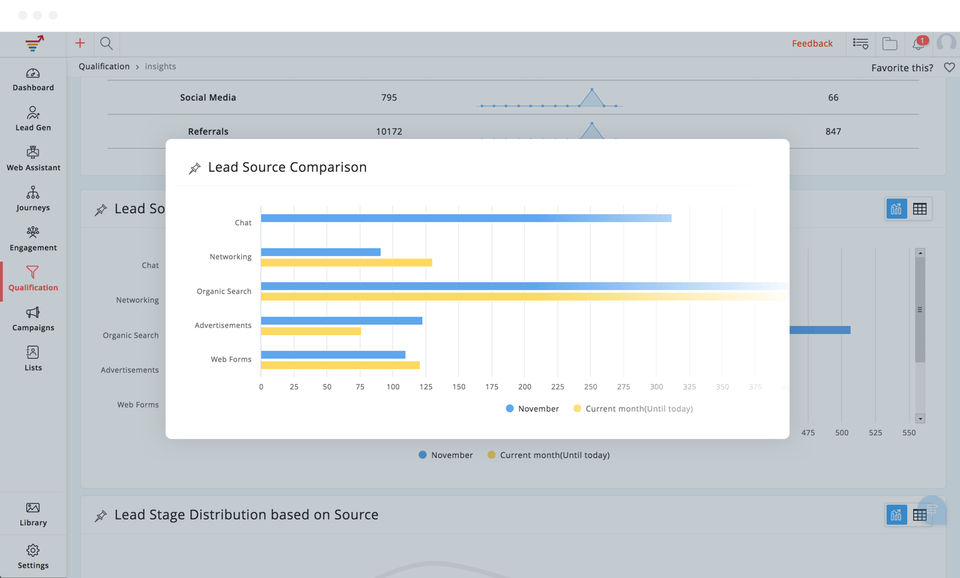Image resolution: width=960 pixels, height=578 pixels.
Task: Open Web Assistant in sidebar
Action: coord(33,159)
